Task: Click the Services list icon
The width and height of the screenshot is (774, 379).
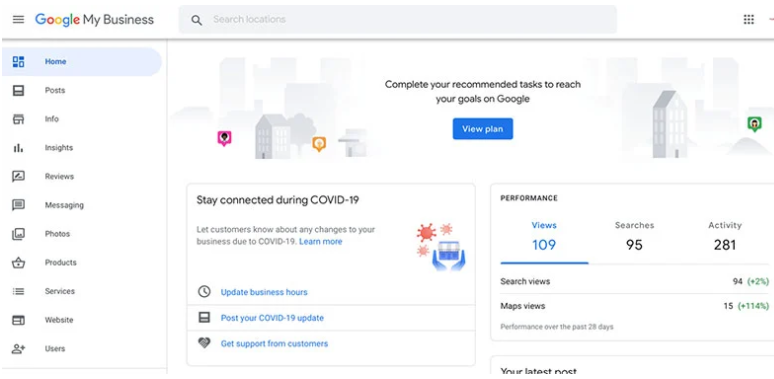Action: tap(18, 291)
